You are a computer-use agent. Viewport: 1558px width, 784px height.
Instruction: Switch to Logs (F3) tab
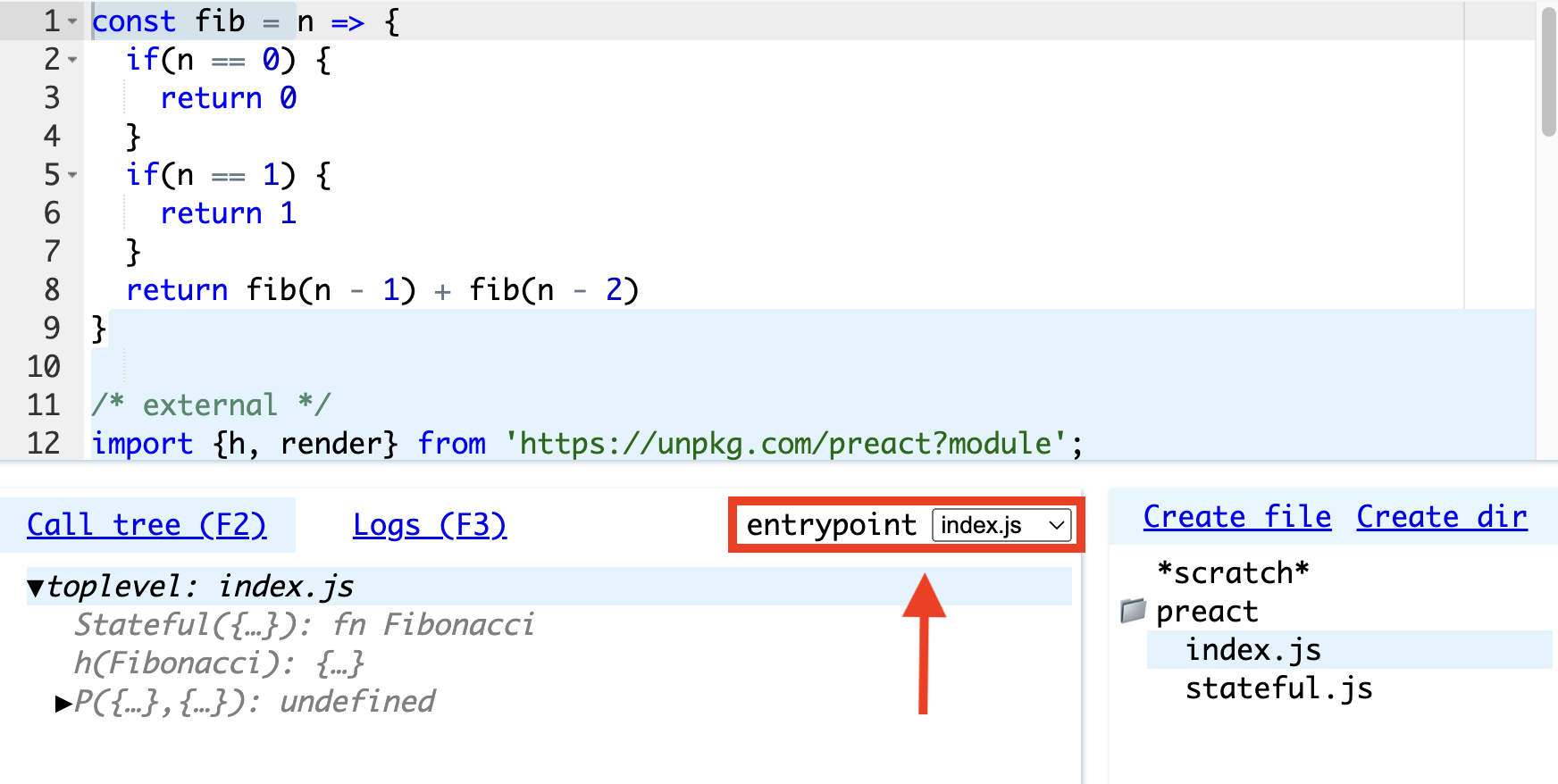tap(429, 525)
